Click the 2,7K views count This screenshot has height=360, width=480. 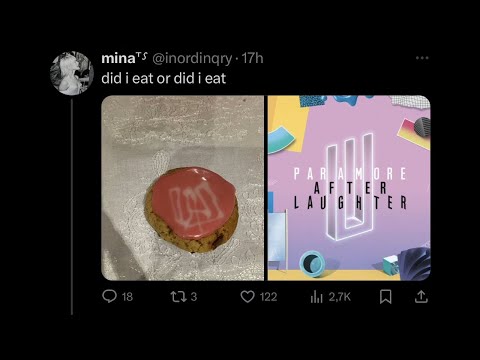point(340,297)
